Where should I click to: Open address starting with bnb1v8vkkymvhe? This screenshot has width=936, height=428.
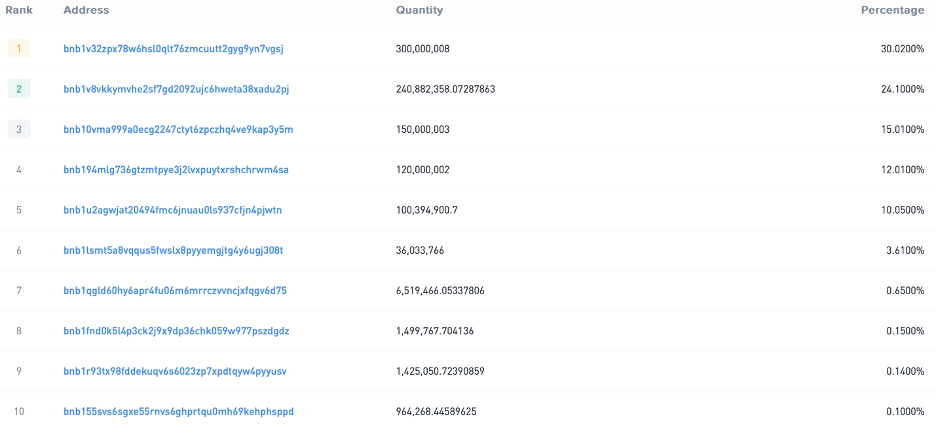[176, 89]
